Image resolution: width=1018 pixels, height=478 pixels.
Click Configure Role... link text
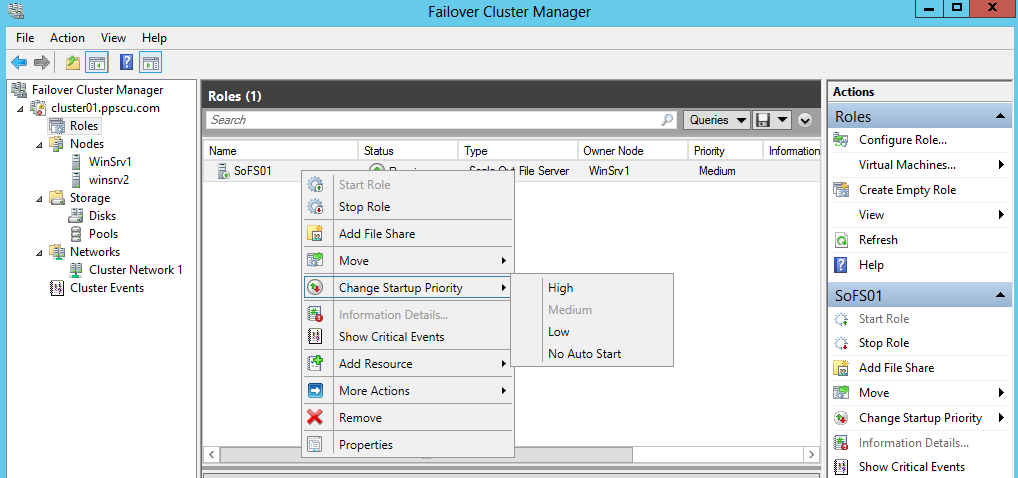(x=902, y=140)
